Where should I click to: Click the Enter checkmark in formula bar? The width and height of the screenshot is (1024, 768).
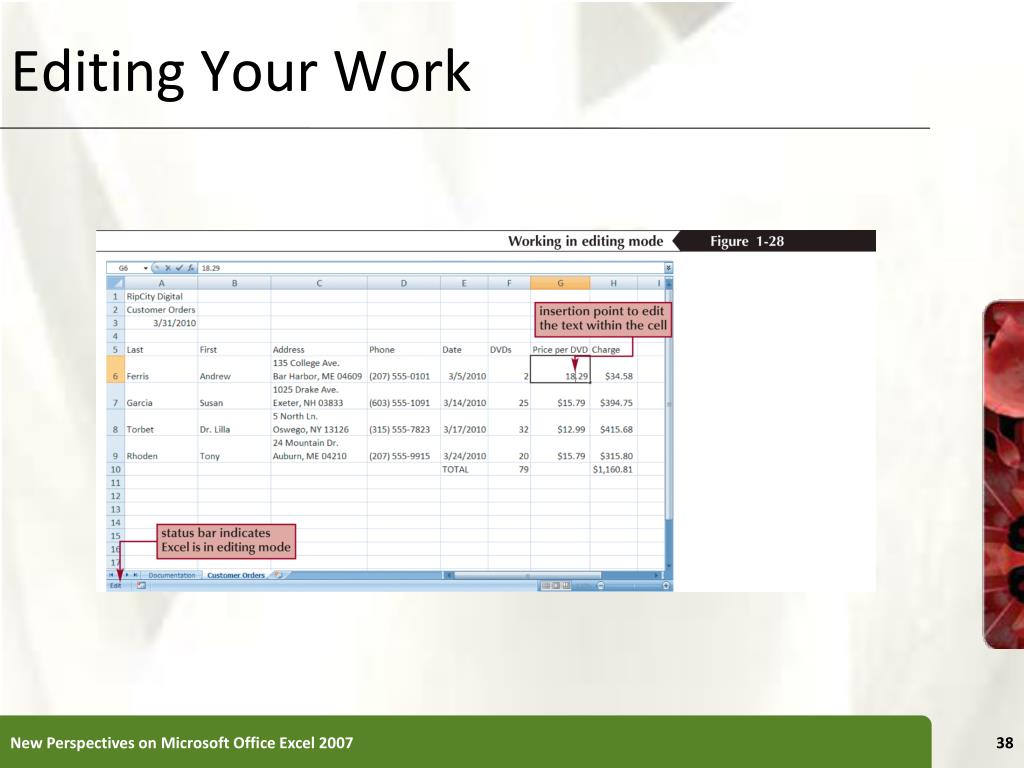click(x=179, y=268)
